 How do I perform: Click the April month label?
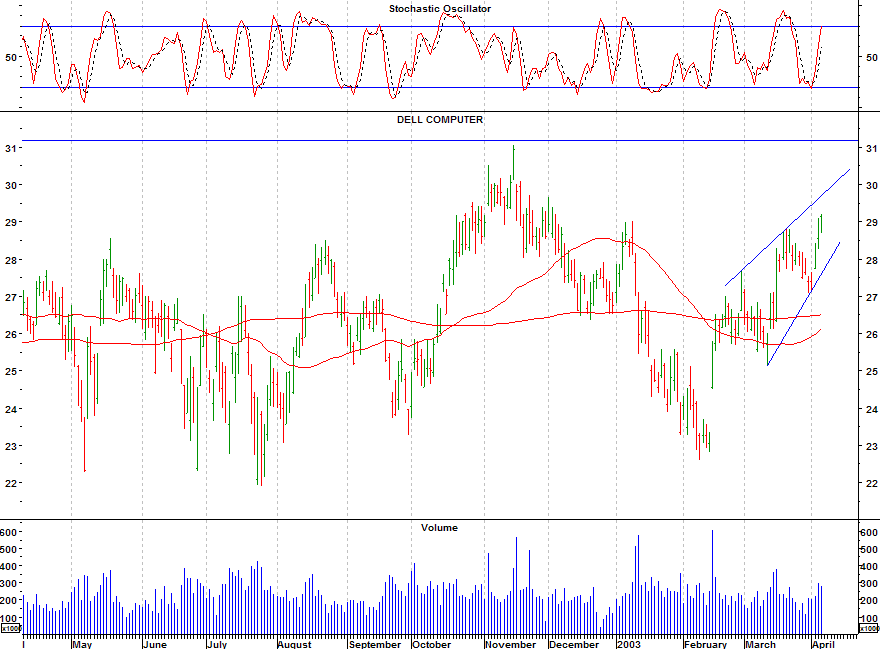coord(824,644)
